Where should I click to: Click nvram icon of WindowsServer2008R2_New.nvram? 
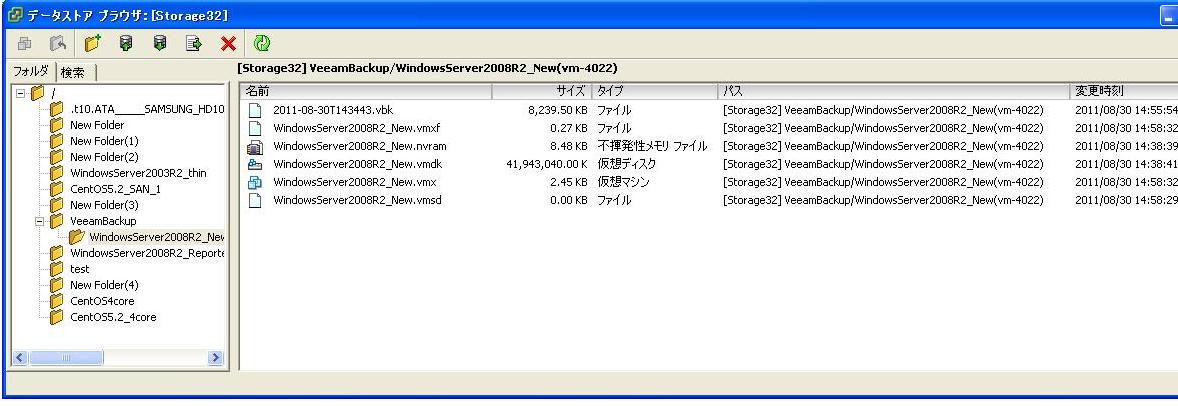[x=255, y=147]
